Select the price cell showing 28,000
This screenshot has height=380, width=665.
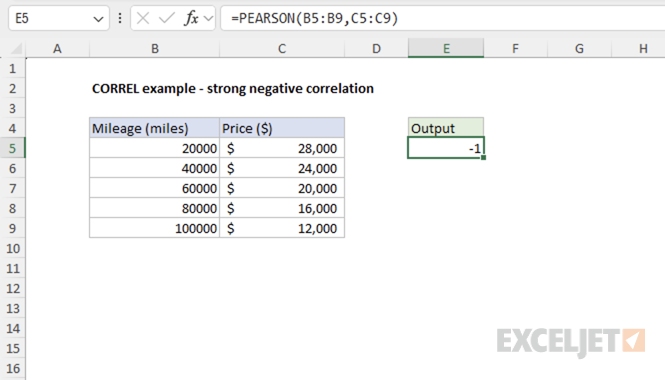(282, 148)
